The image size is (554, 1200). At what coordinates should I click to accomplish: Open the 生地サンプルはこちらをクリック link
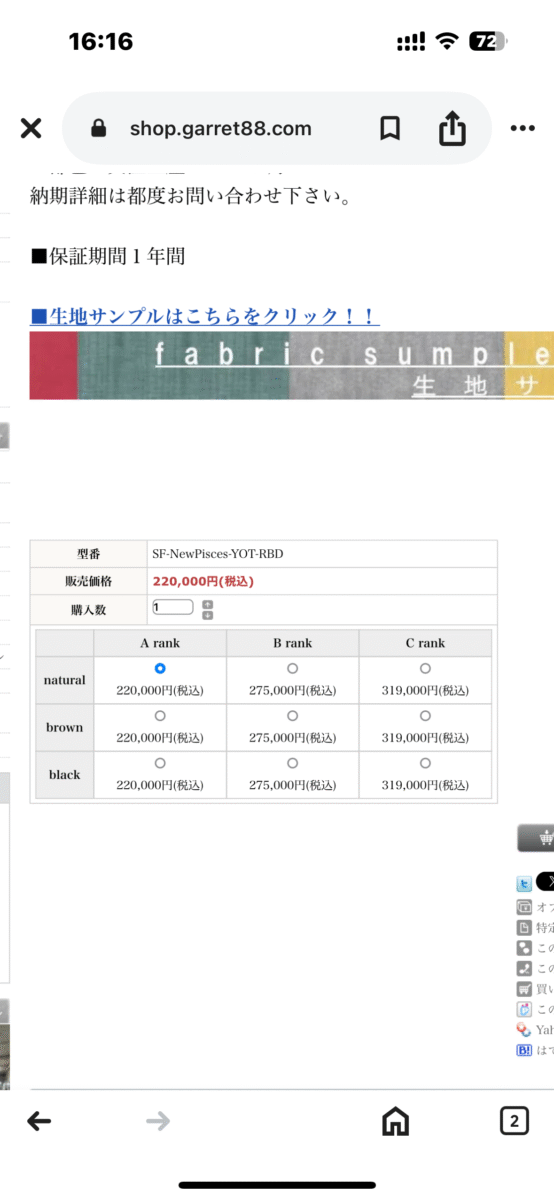205,317
